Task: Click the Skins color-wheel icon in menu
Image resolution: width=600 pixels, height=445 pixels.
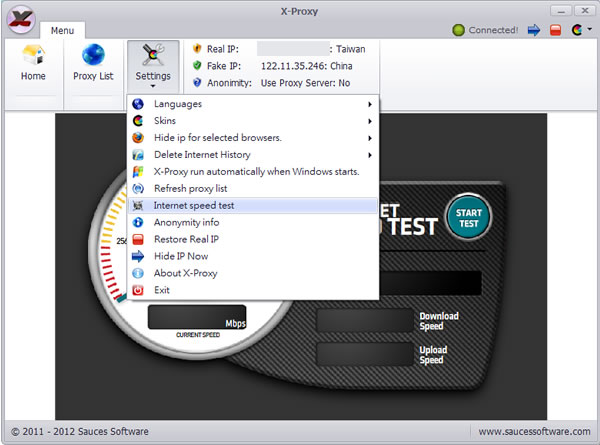Action: [x=138, y=121]
